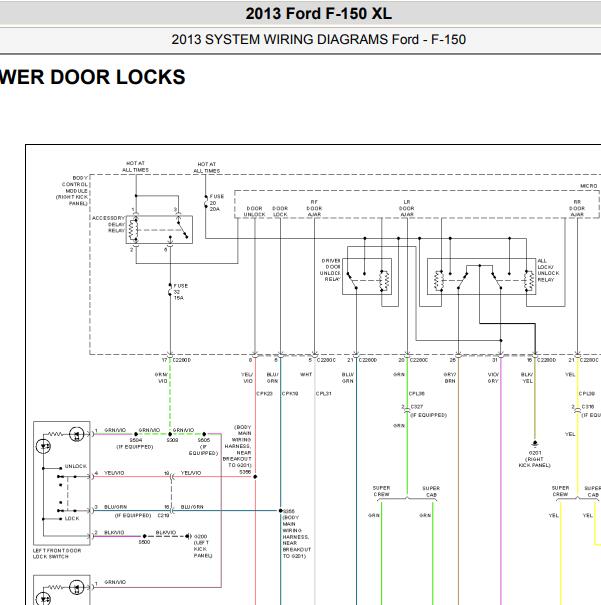This screenshot has width=601, height=605.
Task: Click the 'C327' connector label
Action: [x=417, y=407]
